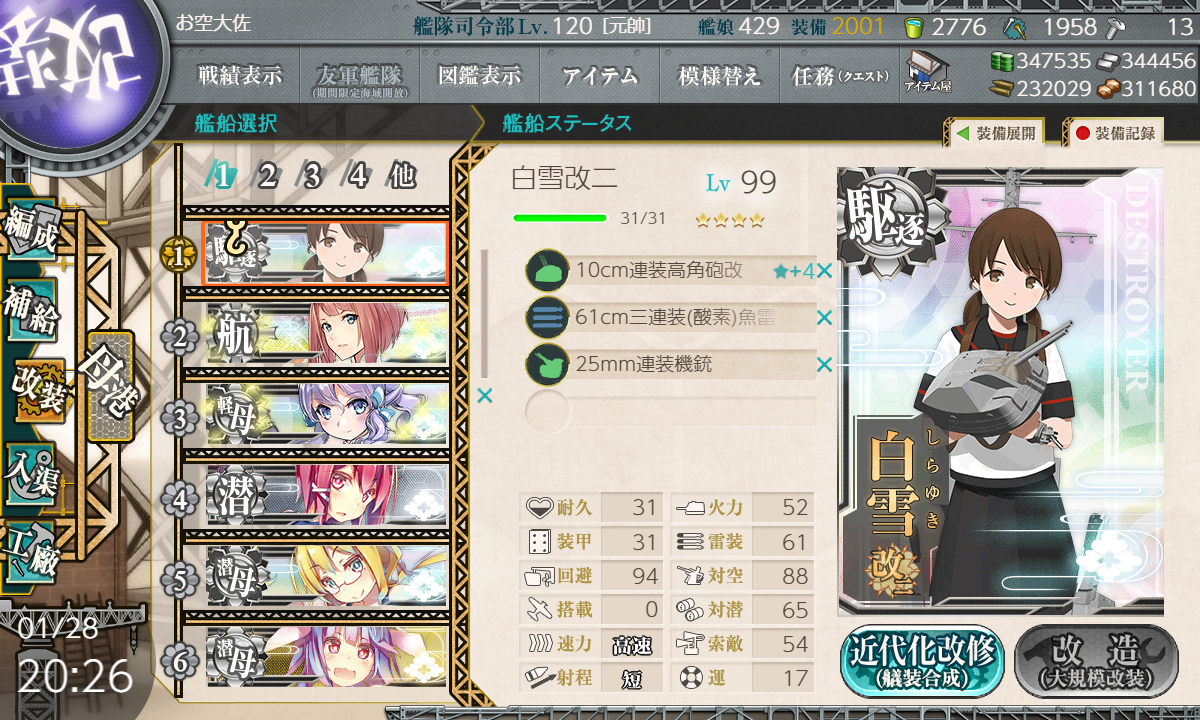Toggle the 装備記録 record button
Screen dimensions: 1200x720
(x=1114, y=133)
